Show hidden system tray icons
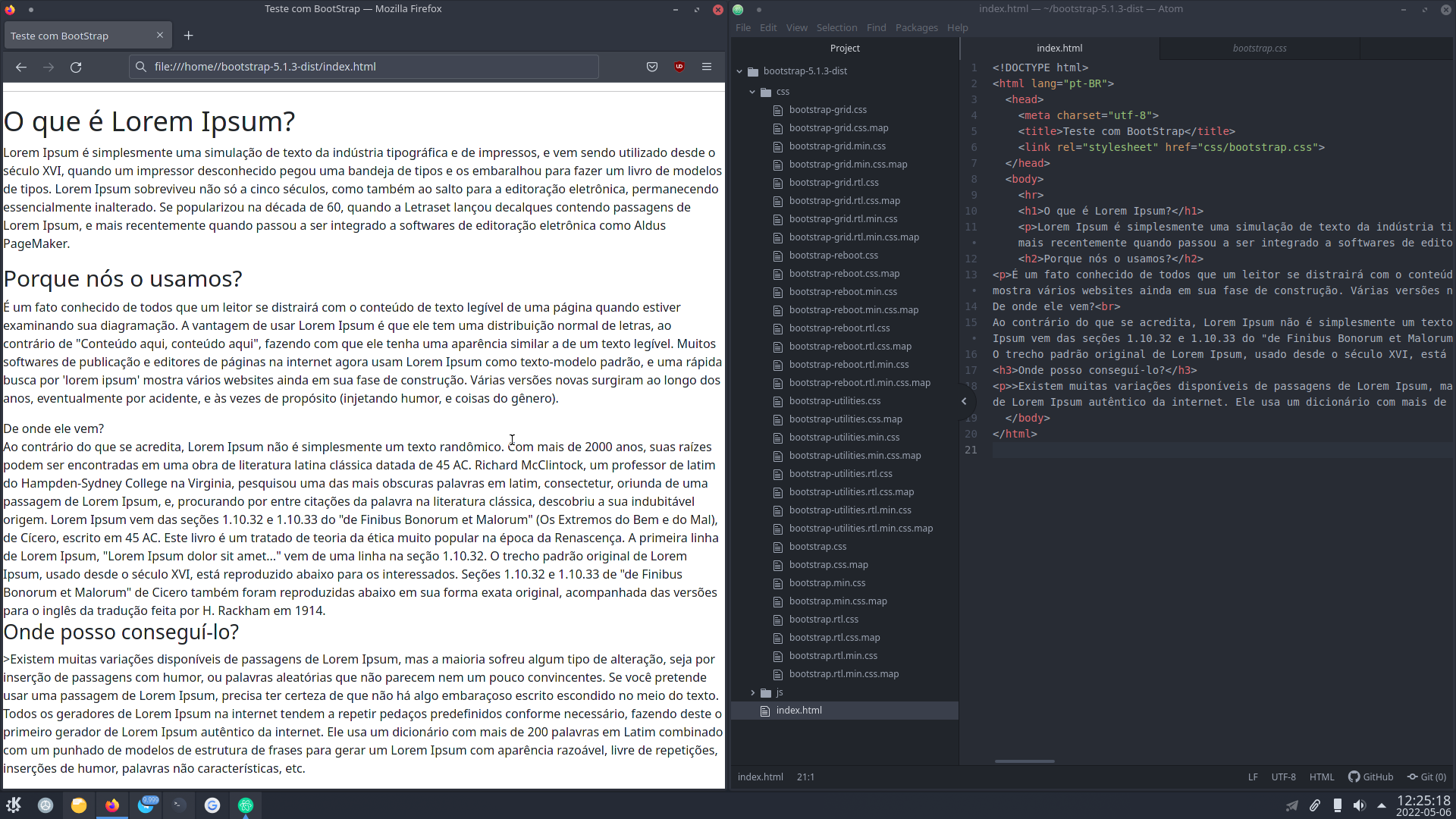Screen dimensions: 1456x819 click(1382, 805)
